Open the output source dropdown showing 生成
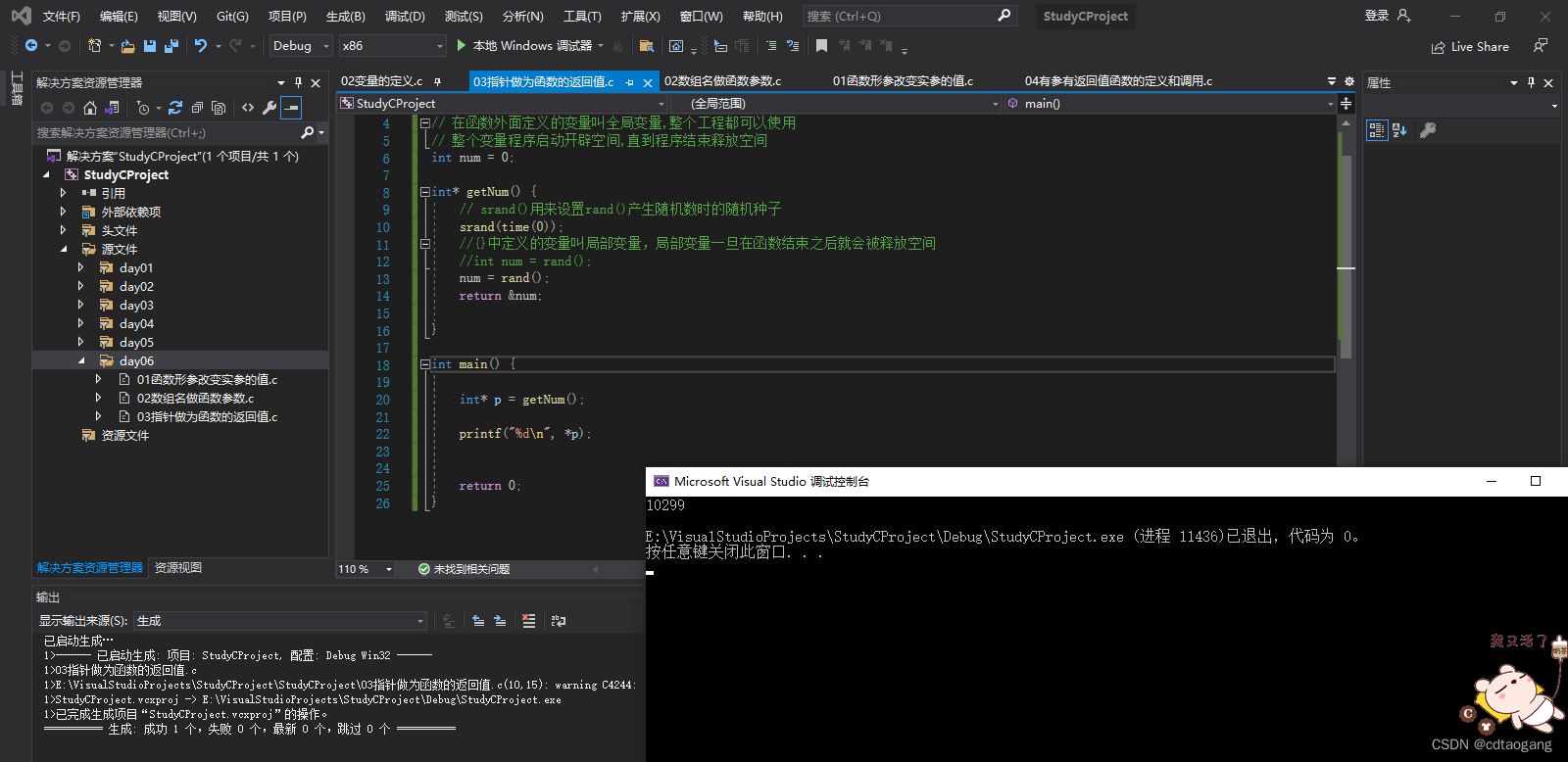The width and height of the screenshot is (1568, 762). (280, 621)
